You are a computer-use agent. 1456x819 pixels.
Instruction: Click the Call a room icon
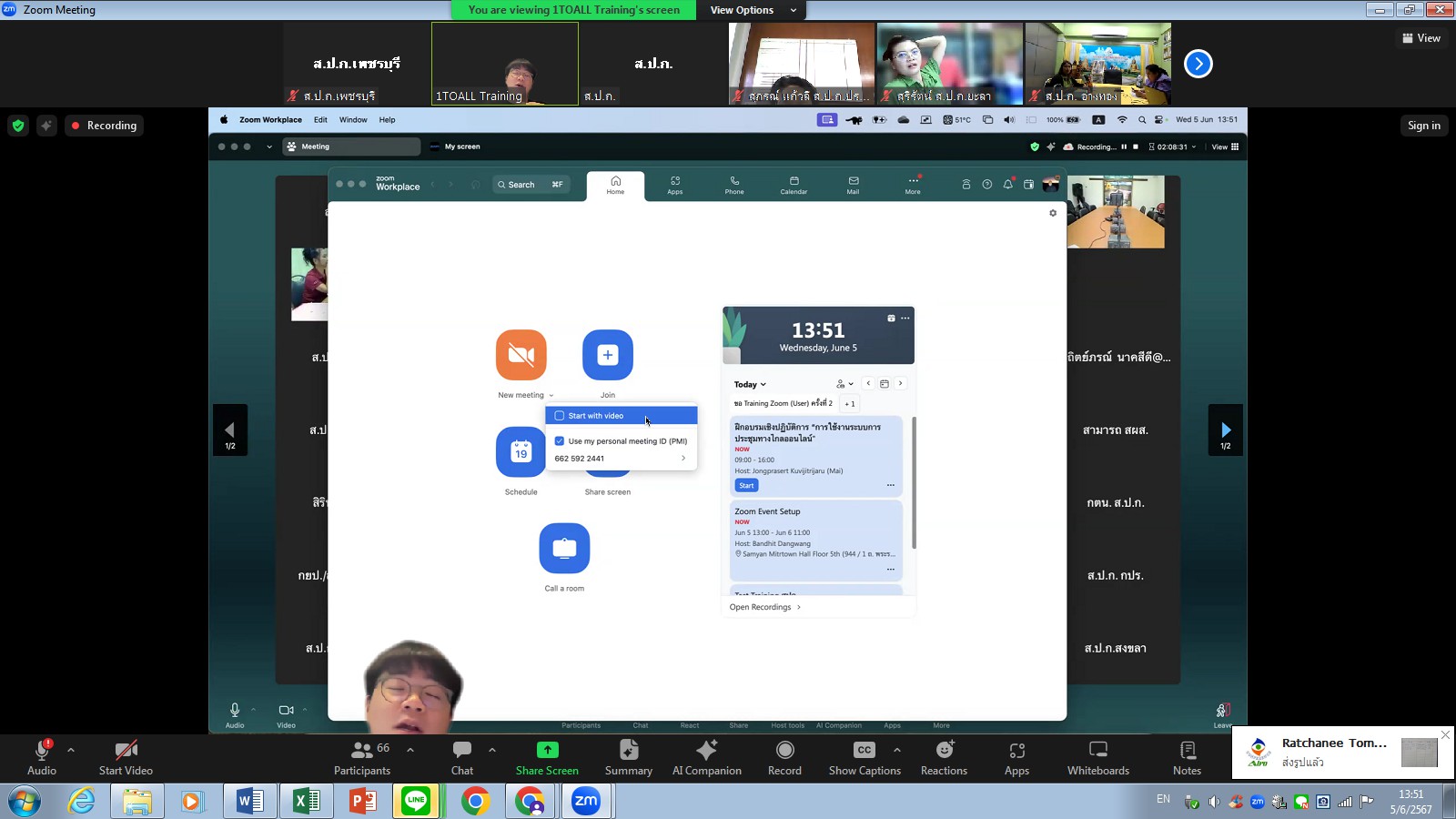564,548
